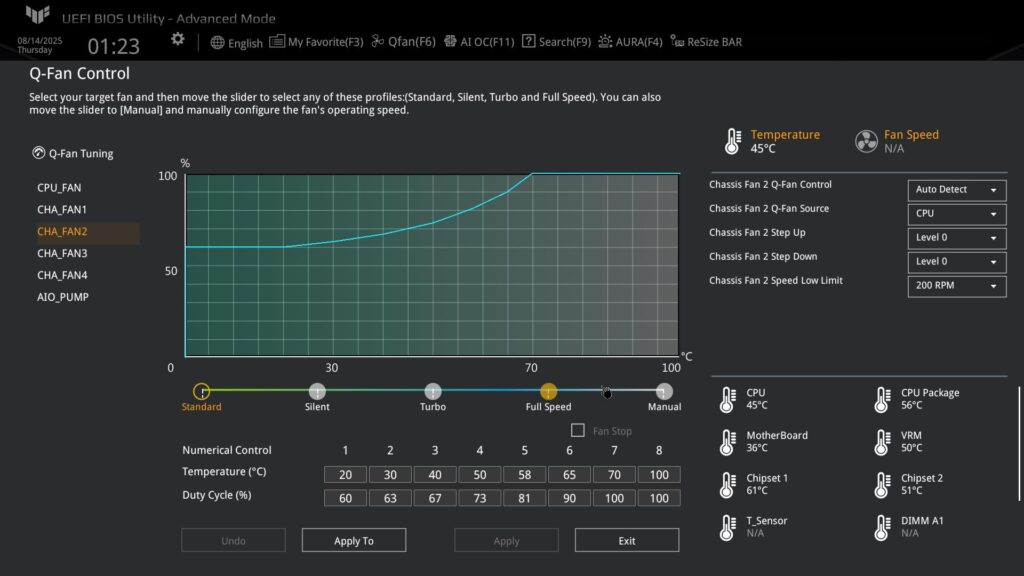The image size is (1024, 576).
Task: Click the sensor list vertical scrollbar
Action: tap(1019, 444)
